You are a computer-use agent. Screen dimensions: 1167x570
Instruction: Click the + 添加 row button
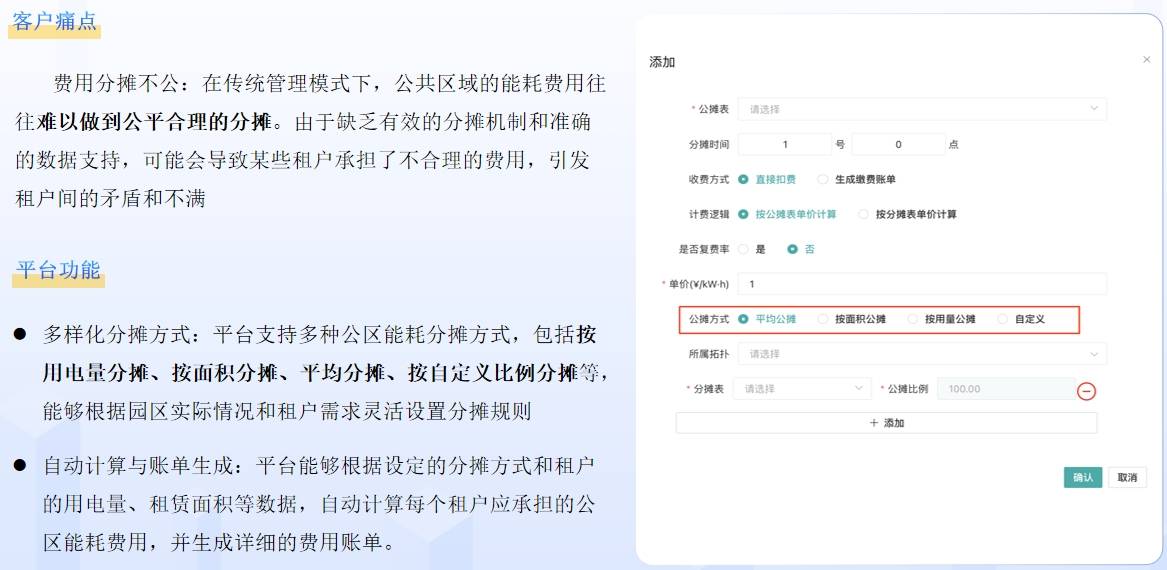click(886, 423)
